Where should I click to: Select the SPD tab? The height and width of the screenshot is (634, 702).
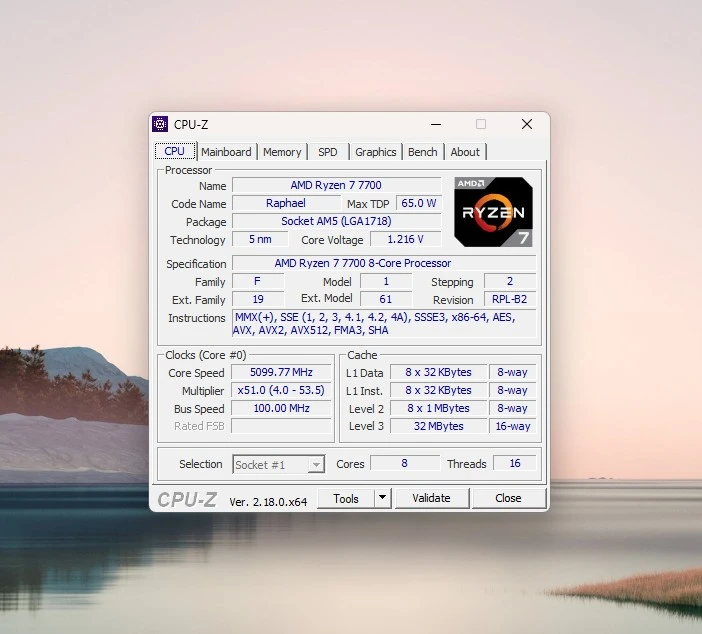[x=328, y=152]
